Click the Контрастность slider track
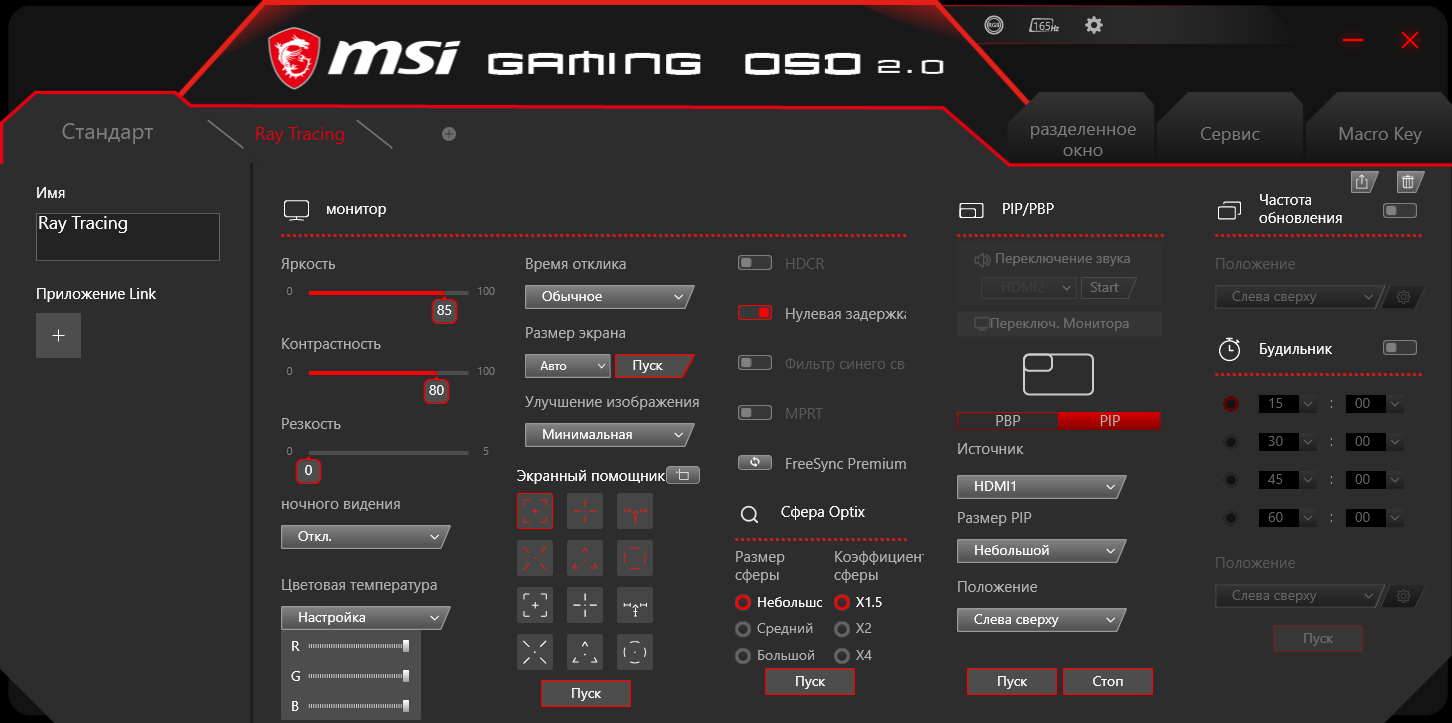 (x=388, y=373)
